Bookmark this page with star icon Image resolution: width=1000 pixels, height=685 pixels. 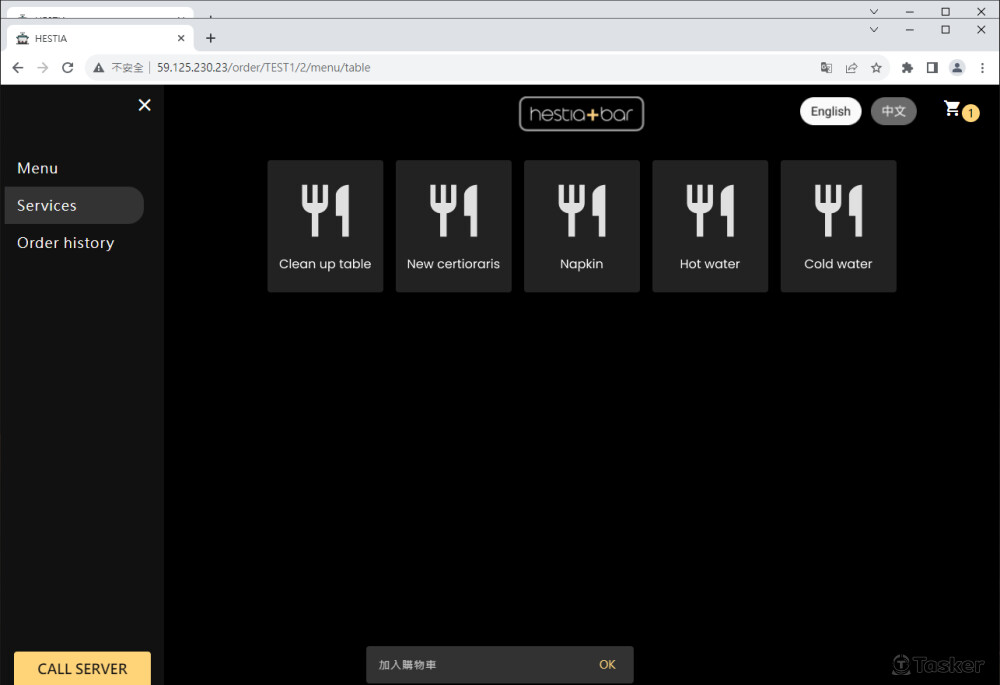[x=876, y=68]
